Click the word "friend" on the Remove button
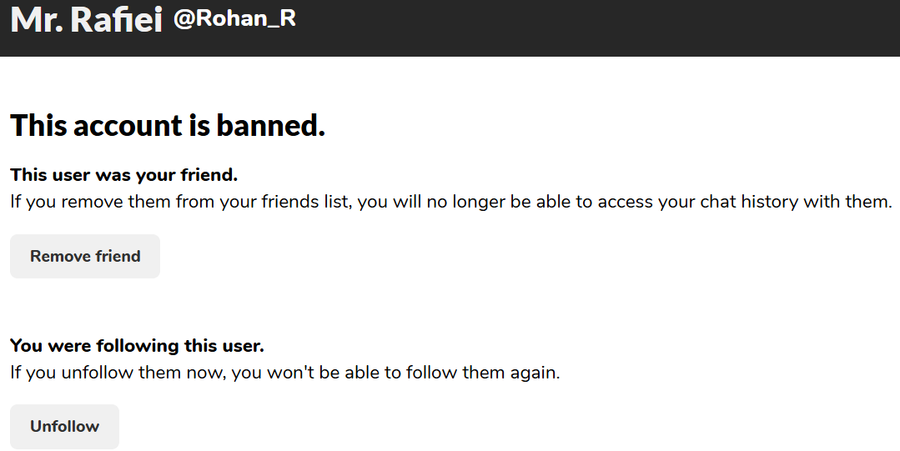 (118, 256)
